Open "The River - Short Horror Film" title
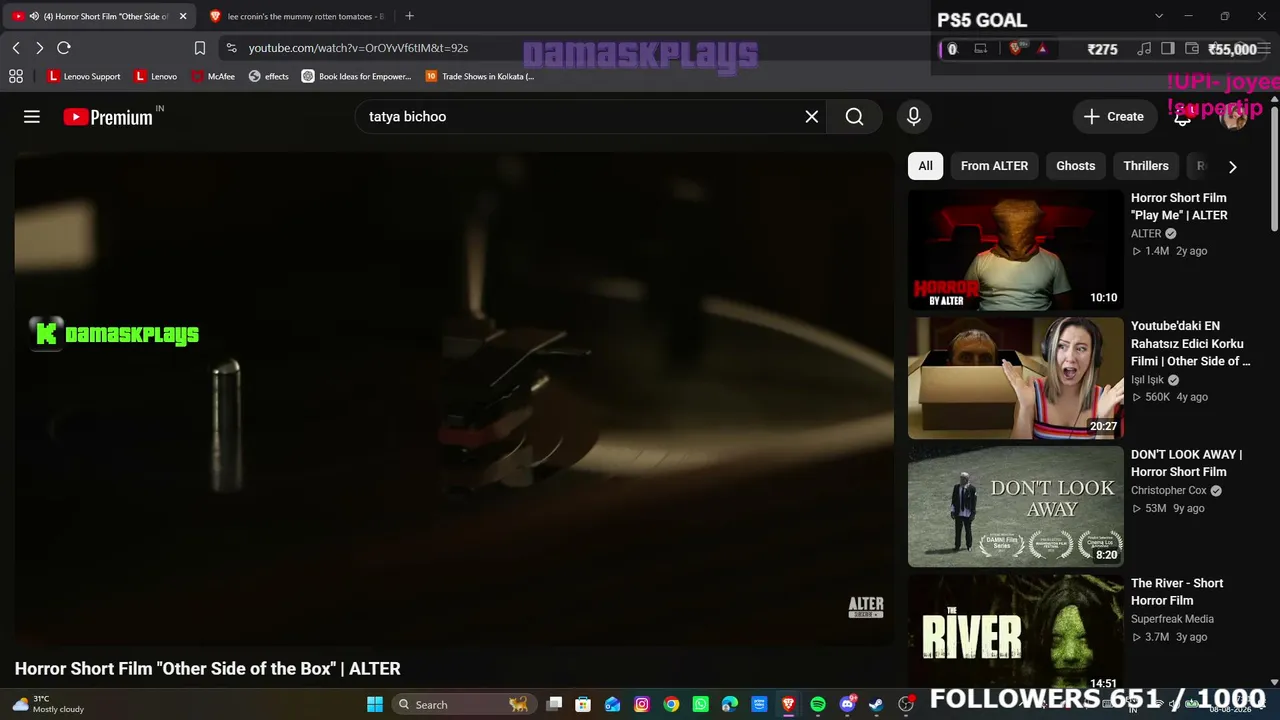 coord(1177,592)
